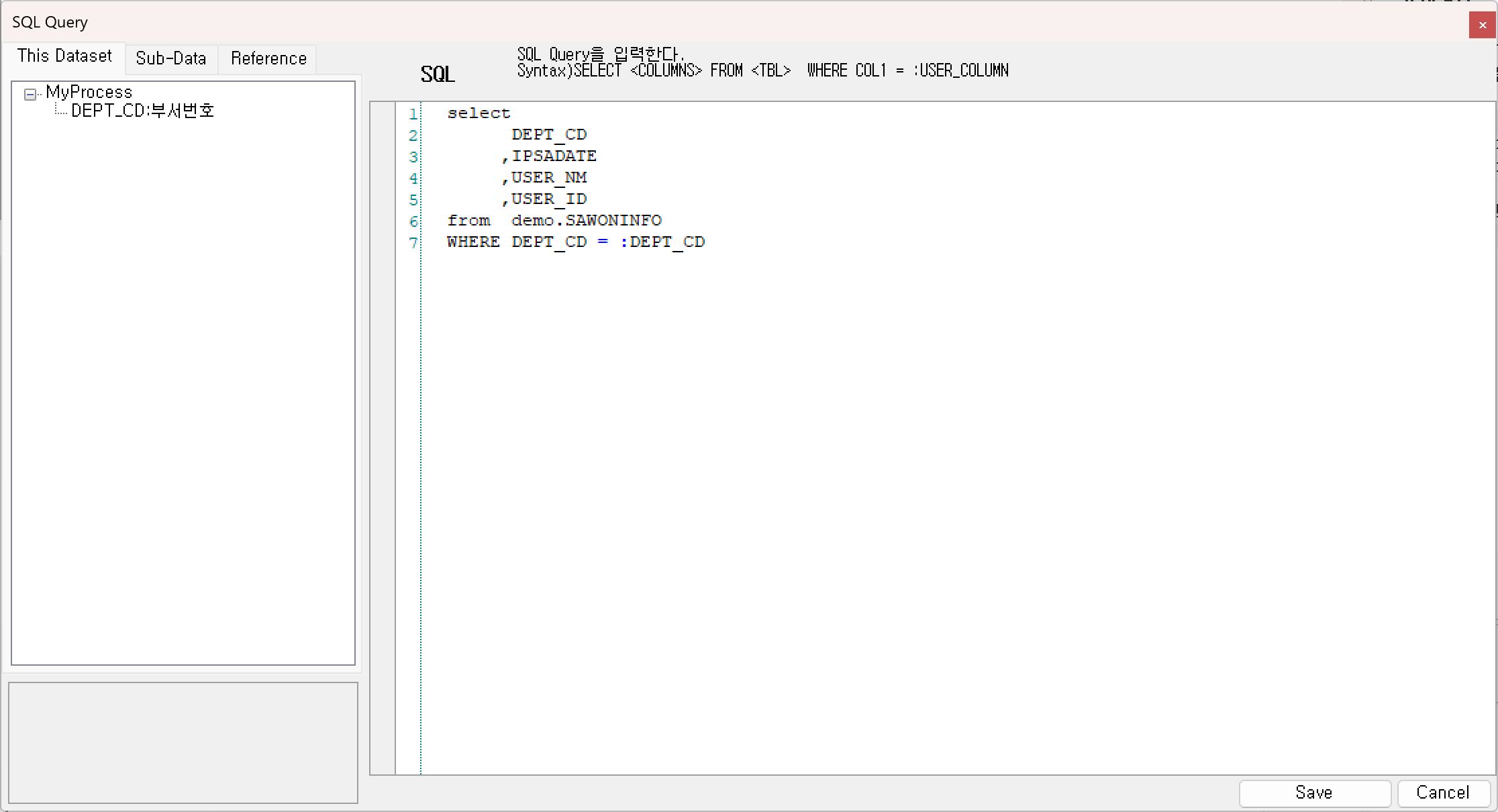1498x812 pixels.
Task: Click the SQL label heading
Action: [438, 74]
